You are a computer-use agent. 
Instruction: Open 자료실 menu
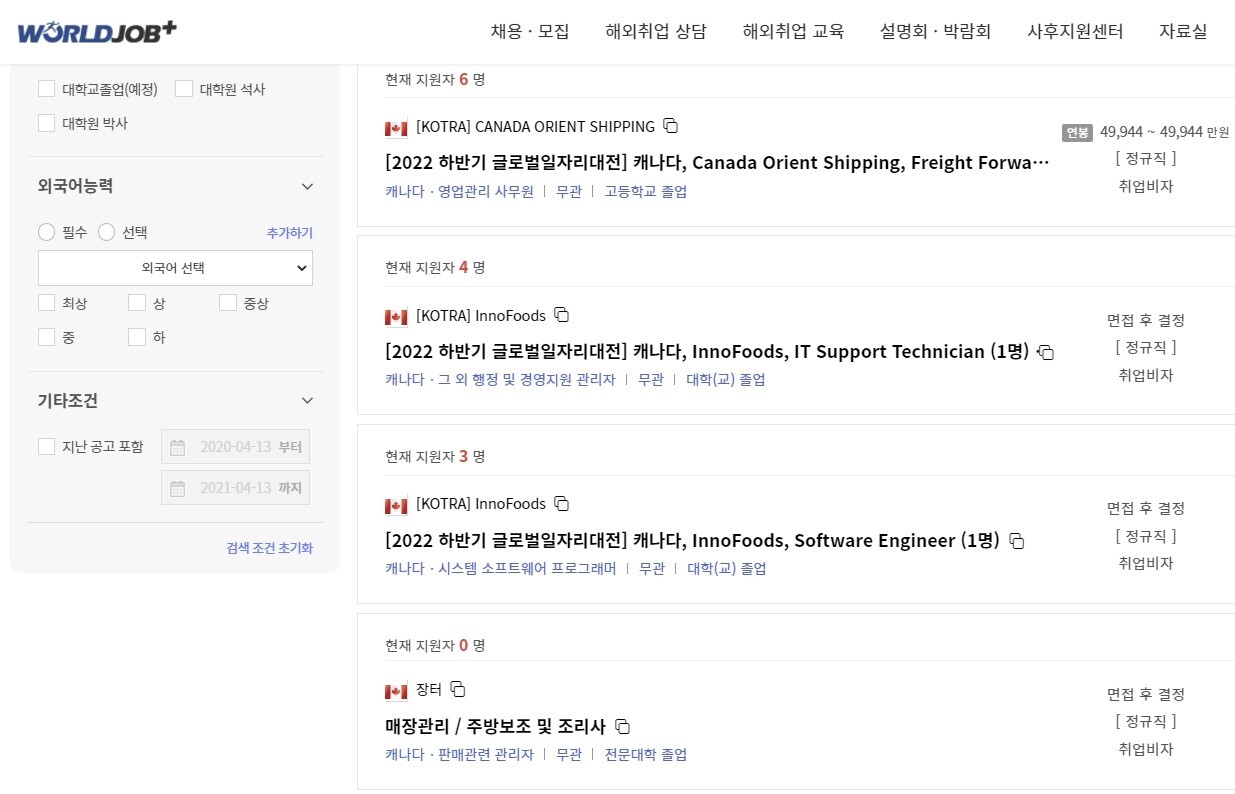tap(1183, 31)
